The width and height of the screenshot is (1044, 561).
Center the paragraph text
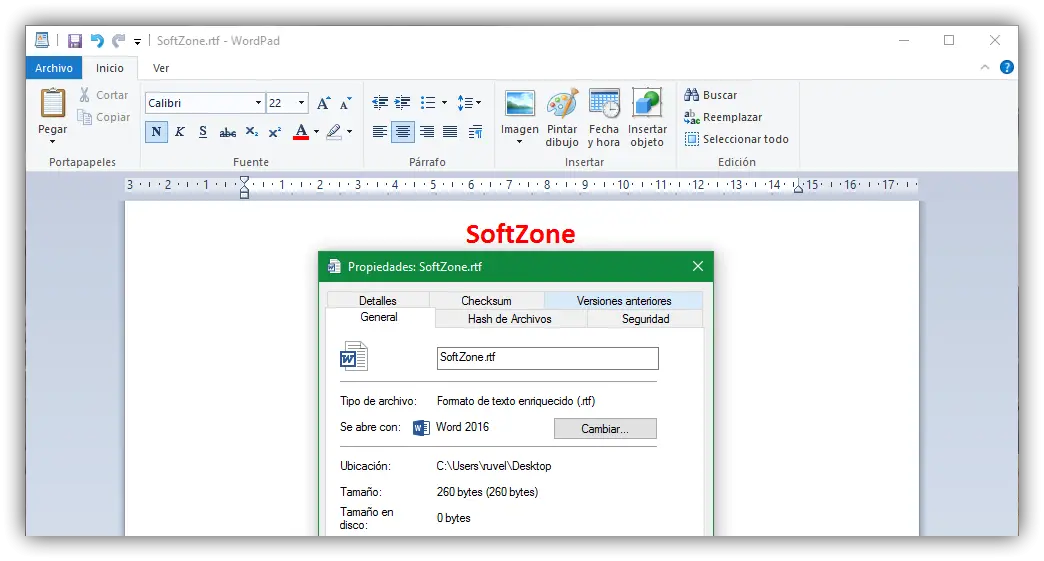click(x=403, y=132)
